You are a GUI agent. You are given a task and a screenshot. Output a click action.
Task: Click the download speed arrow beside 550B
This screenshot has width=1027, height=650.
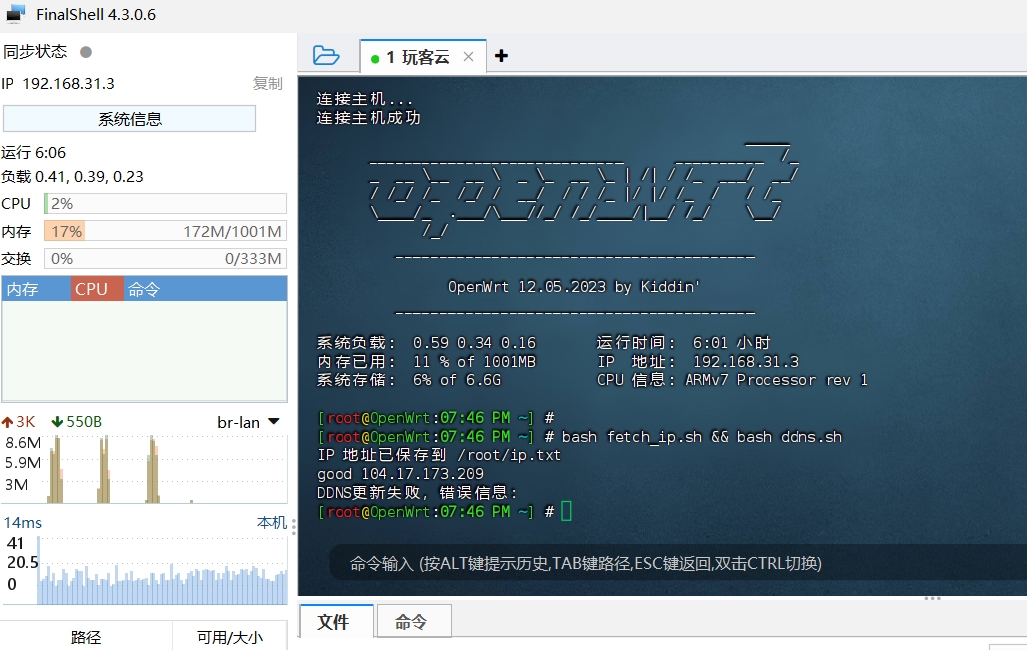click(x=55, y=422)
